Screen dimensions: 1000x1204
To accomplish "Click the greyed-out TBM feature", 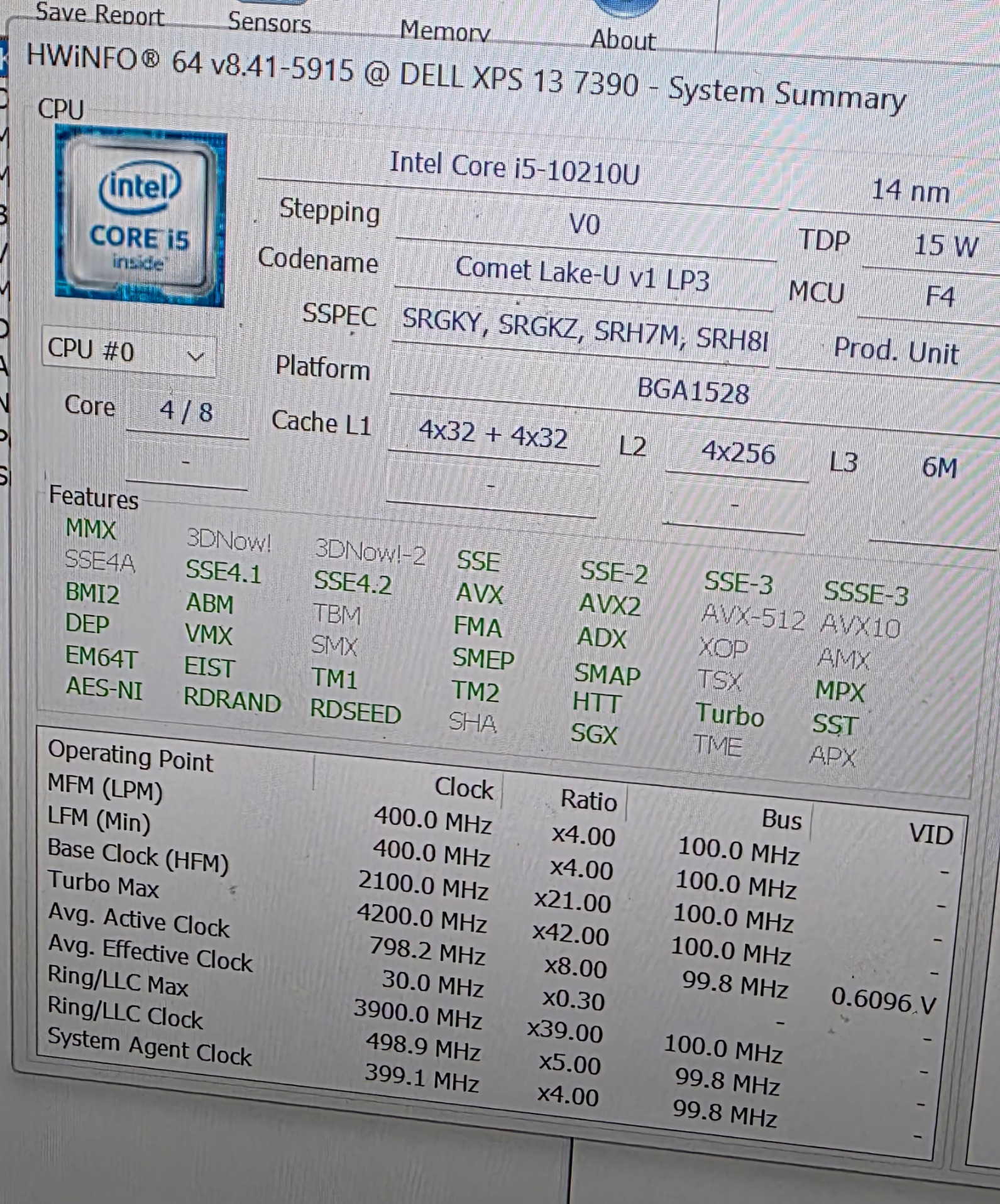I will click(x=337, y=615).
